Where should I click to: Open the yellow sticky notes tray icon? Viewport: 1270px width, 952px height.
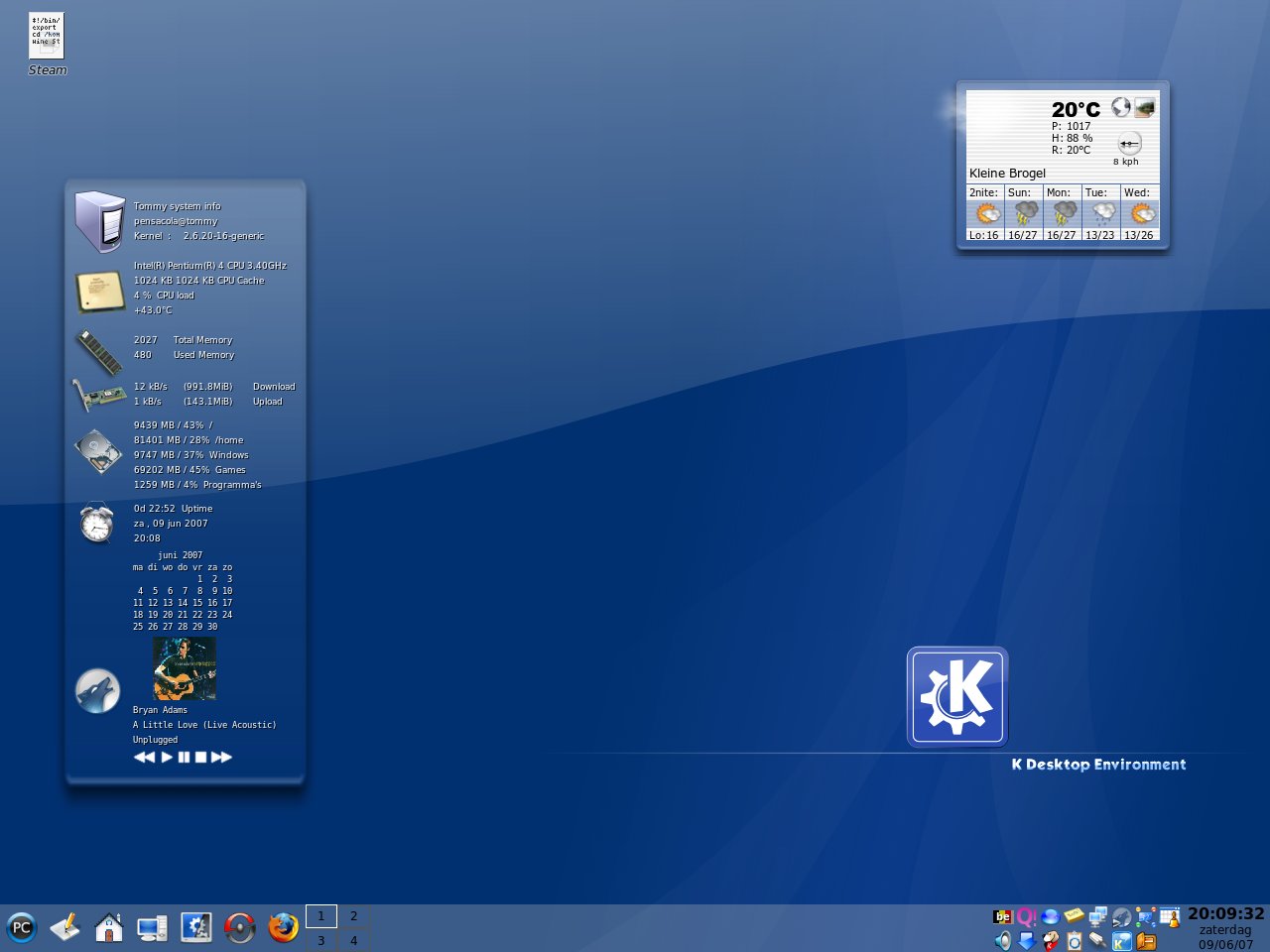click(x=1075, y=915)
